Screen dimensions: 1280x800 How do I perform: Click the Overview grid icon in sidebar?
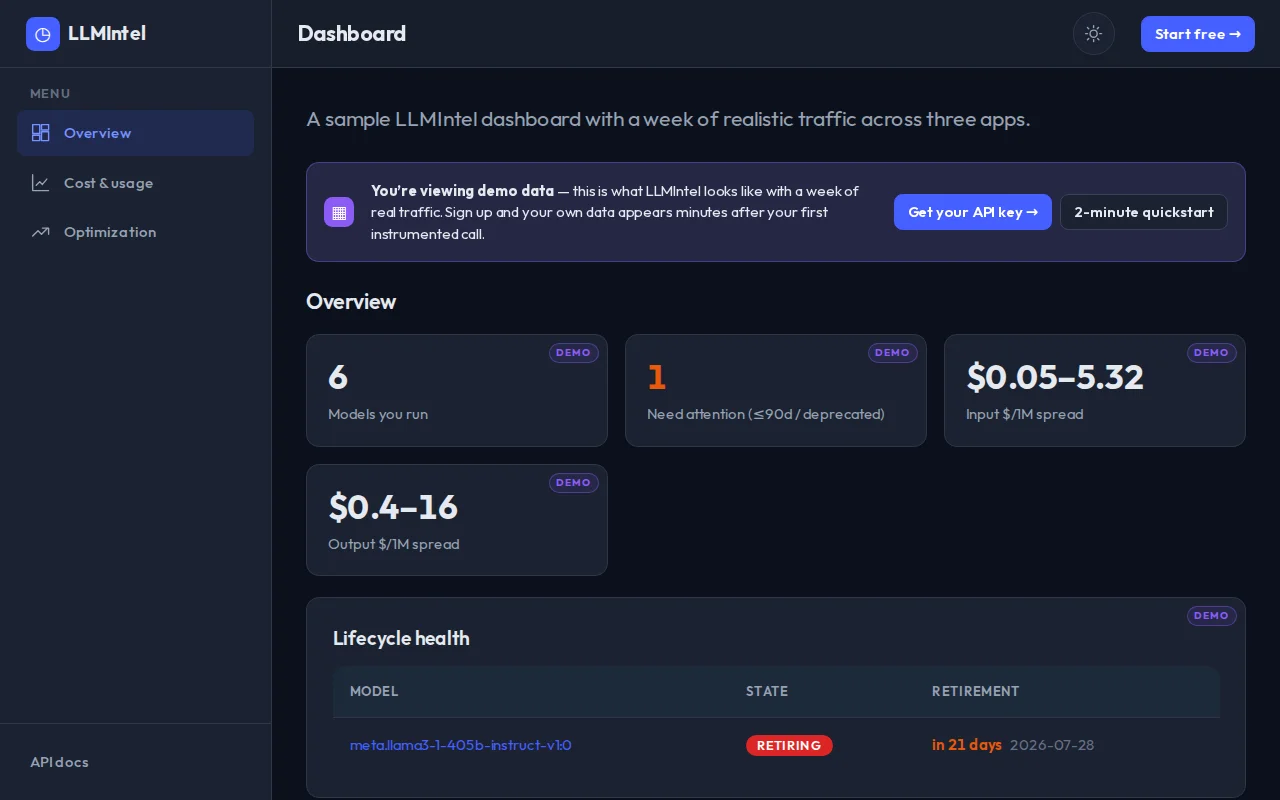[x=41, y=133]
